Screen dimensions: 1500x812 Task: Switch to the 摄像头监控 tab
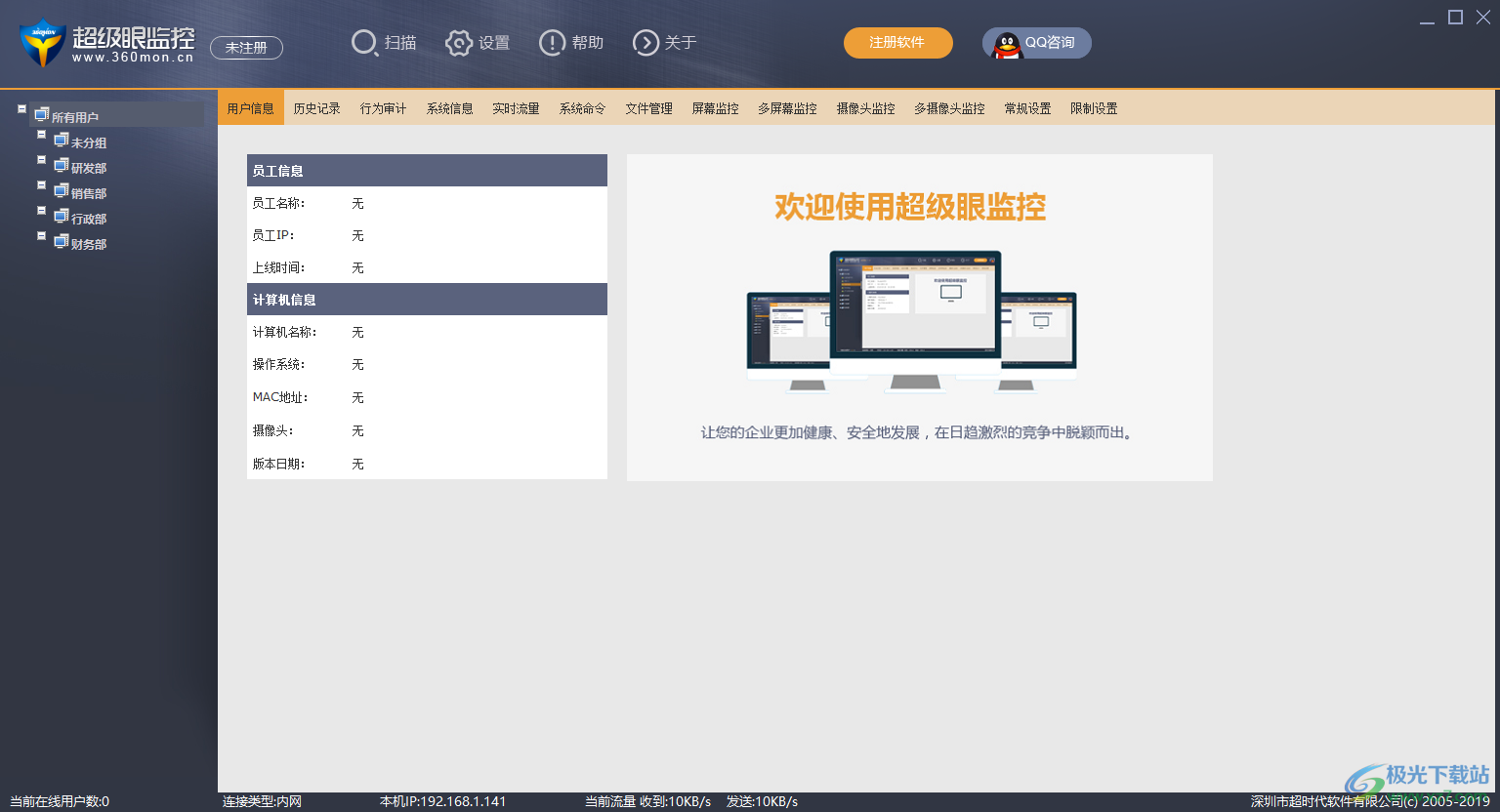pyautogui.click(x=866, y=108)
